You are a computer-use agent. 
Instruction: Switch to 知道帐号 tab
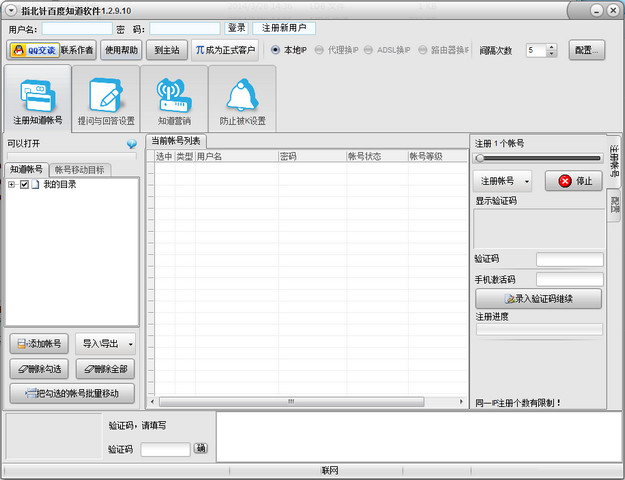coord(26,169)
